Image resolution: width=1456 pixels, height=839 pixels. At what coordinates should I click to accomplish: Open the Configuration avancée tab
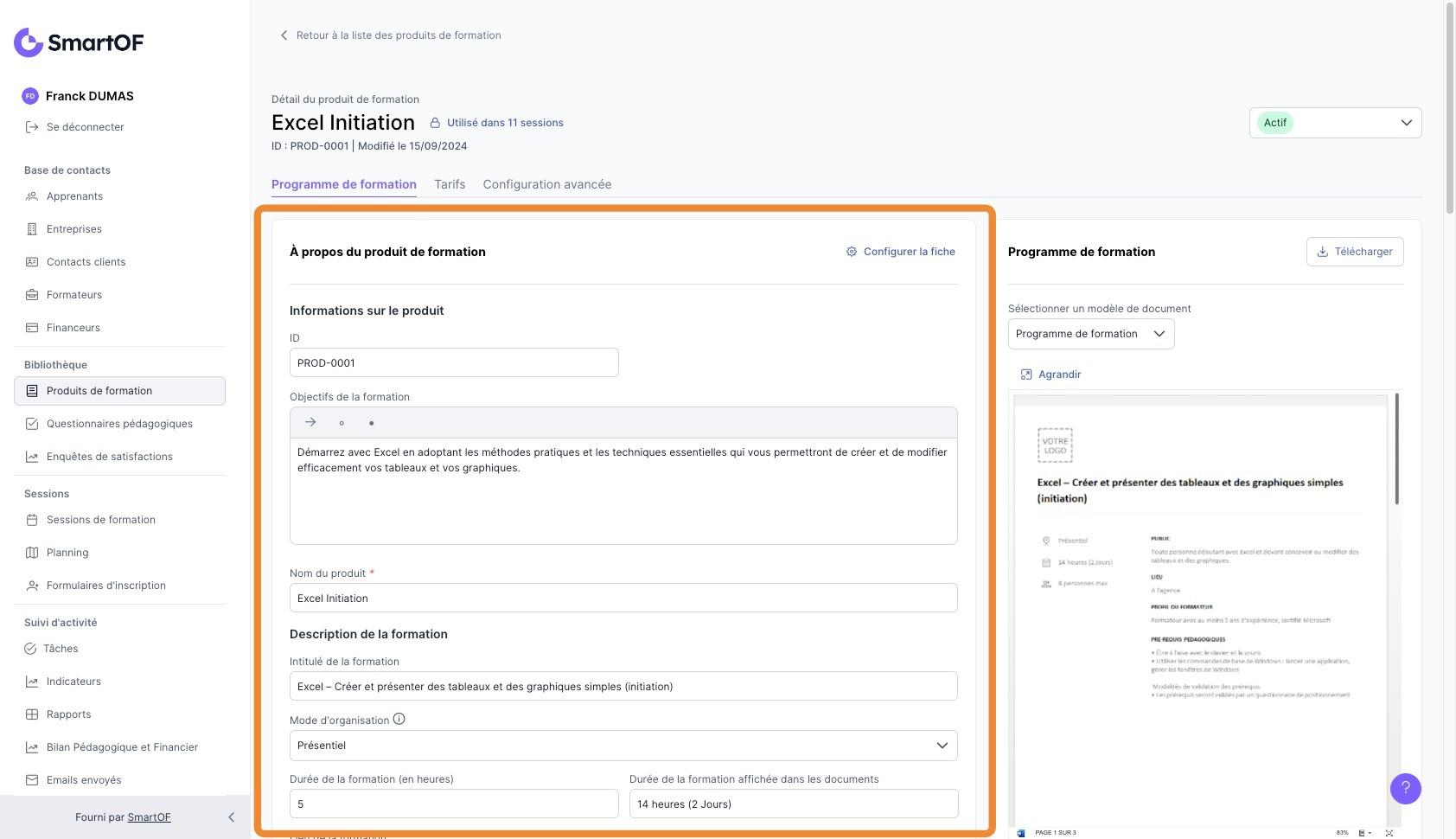[546, 184]
